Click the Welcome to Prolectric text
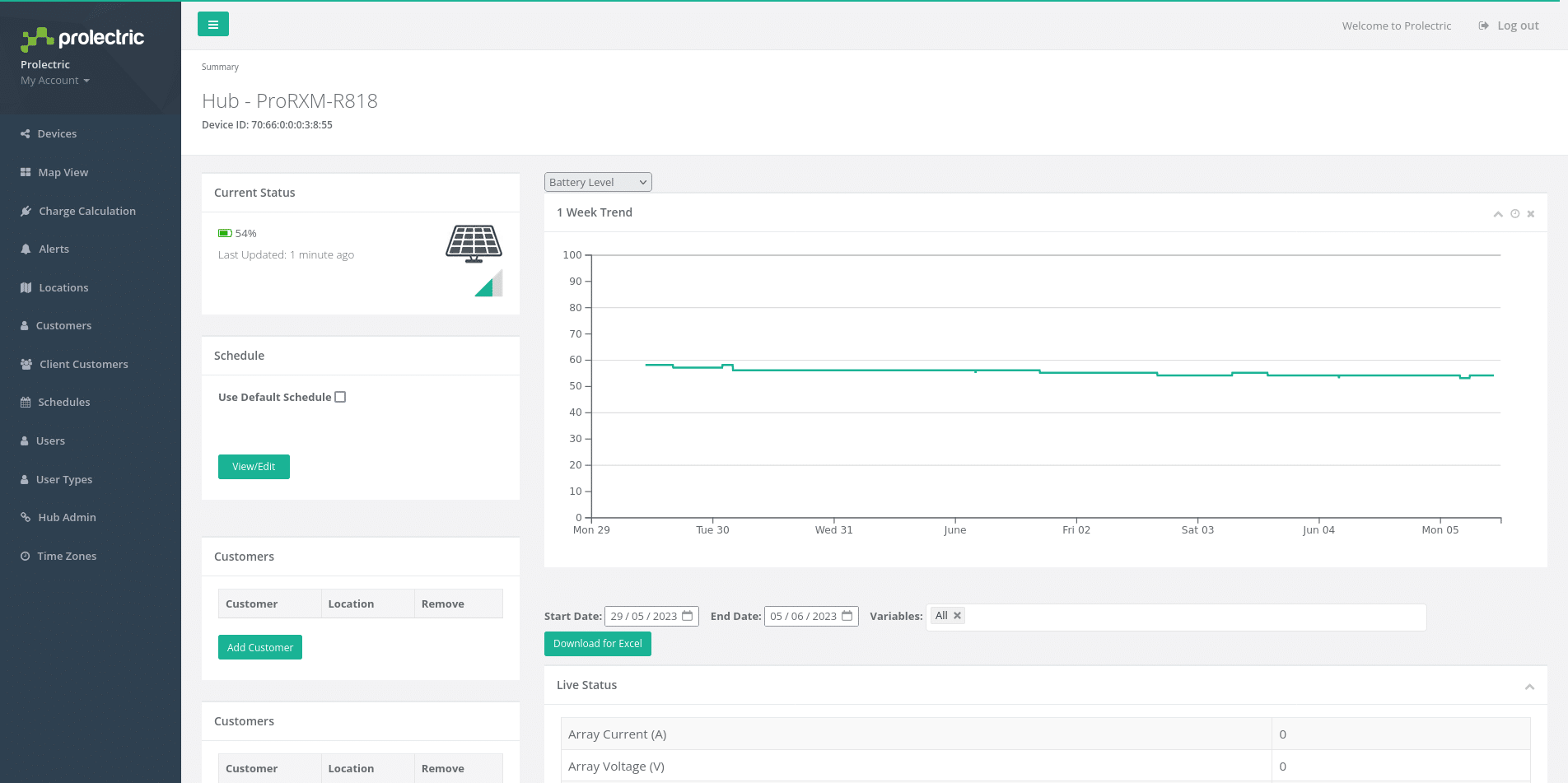Image resolution: width=1568 pixels, height=783 pixels. coord(1397,26)
